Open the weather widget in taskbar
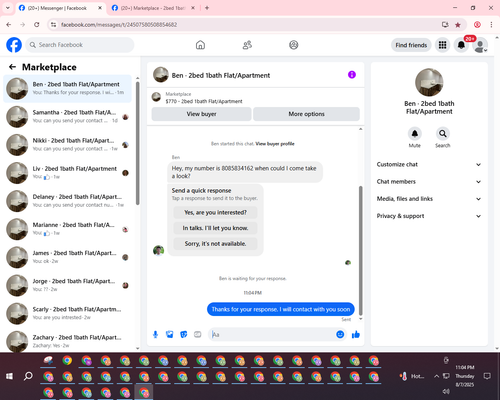Viewport: 500px width, 400px height. click(x=413, y=376)
